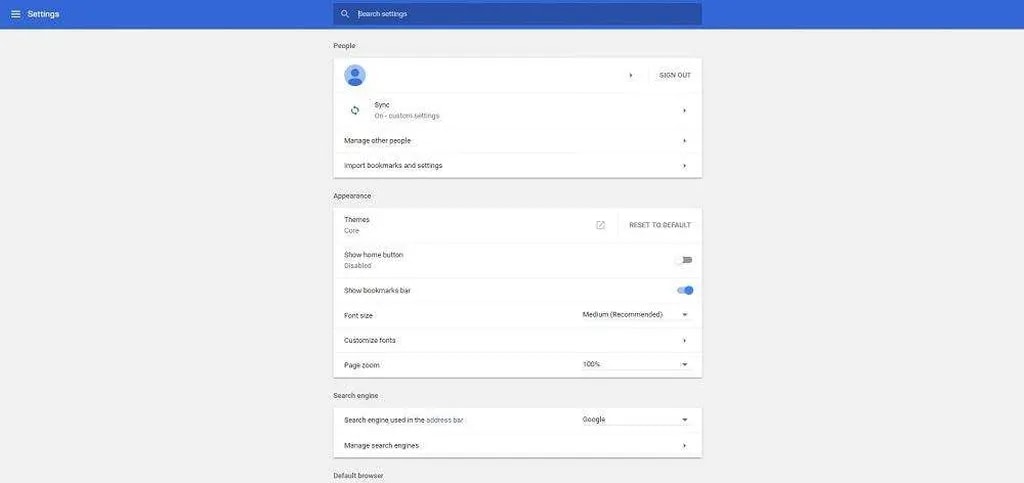Open theme in web store icon

click(600, 225)
